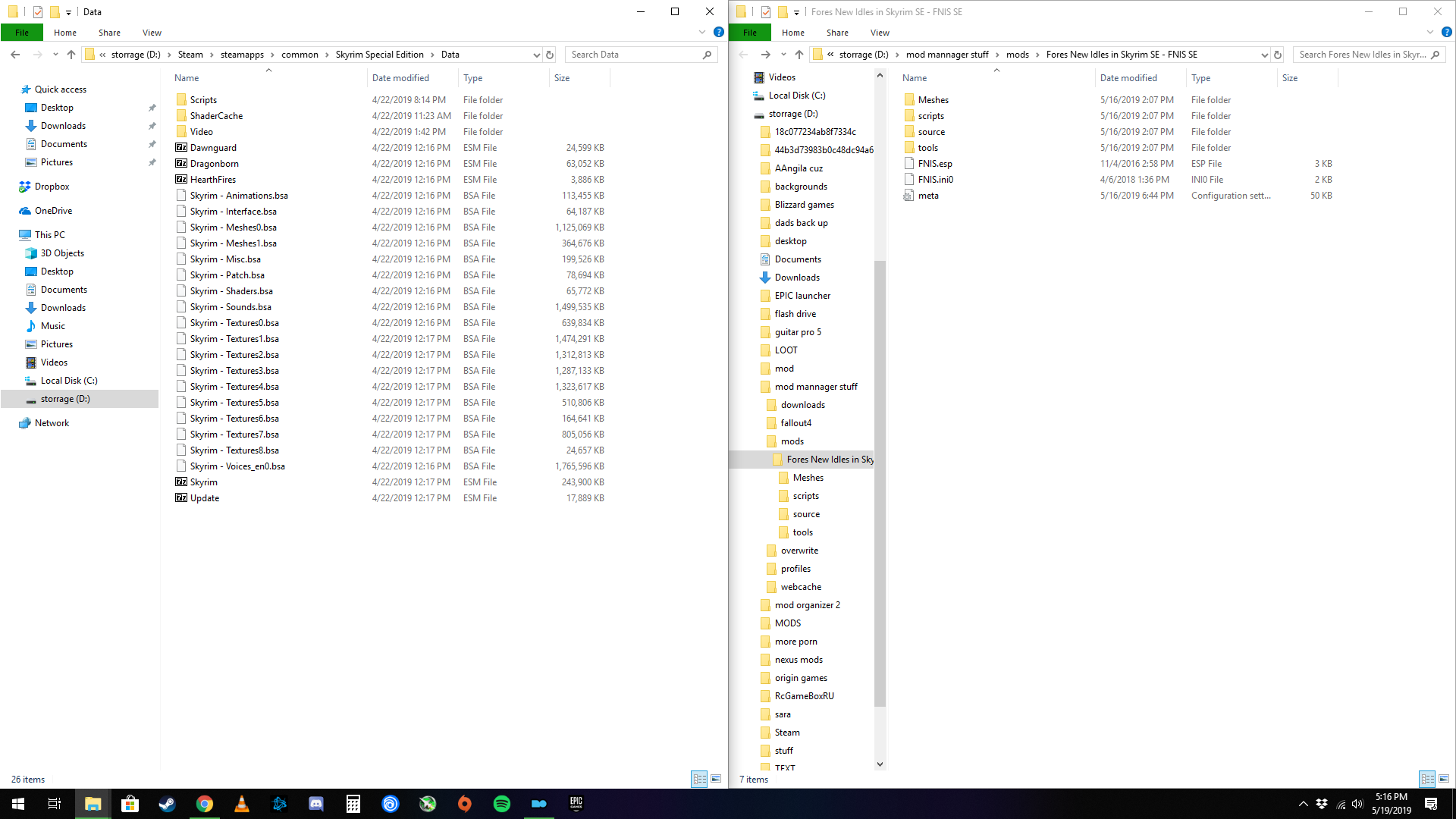This screenshot has width=1456, height=819.
Task: Open Calculator from the taskbar
Action: [353, 804]
